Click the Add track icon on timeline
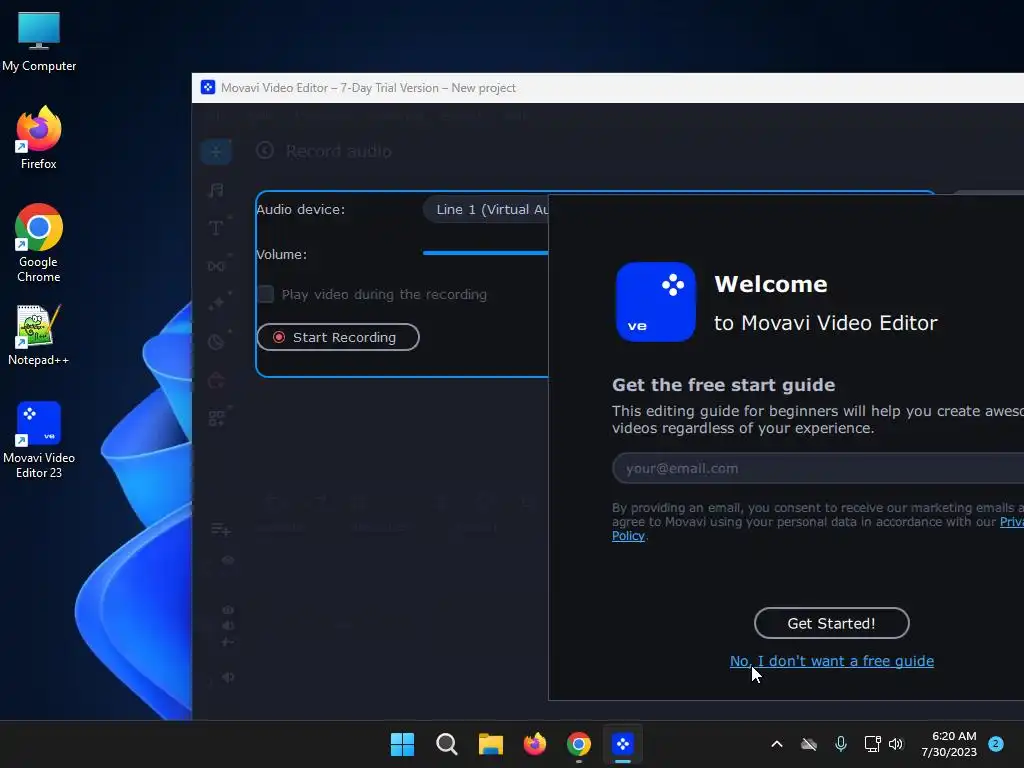The image size is (1024, 768). click(221, 529)
